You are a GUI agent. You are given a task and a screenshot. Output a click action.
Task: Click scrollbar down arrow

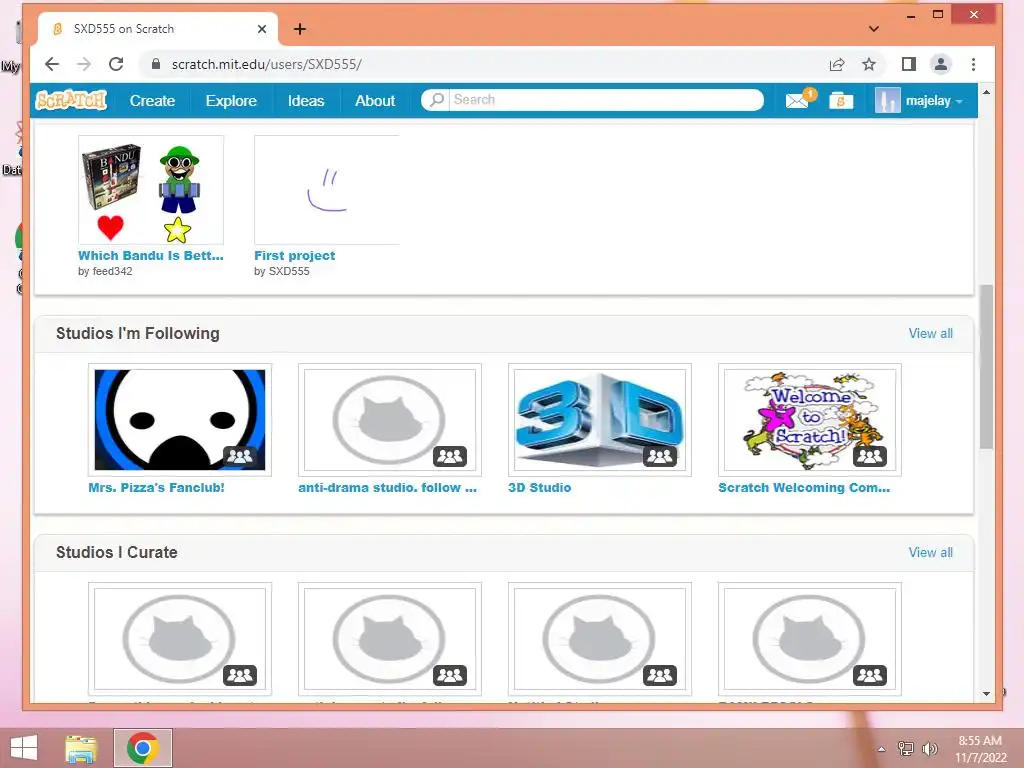coord(986,694)
